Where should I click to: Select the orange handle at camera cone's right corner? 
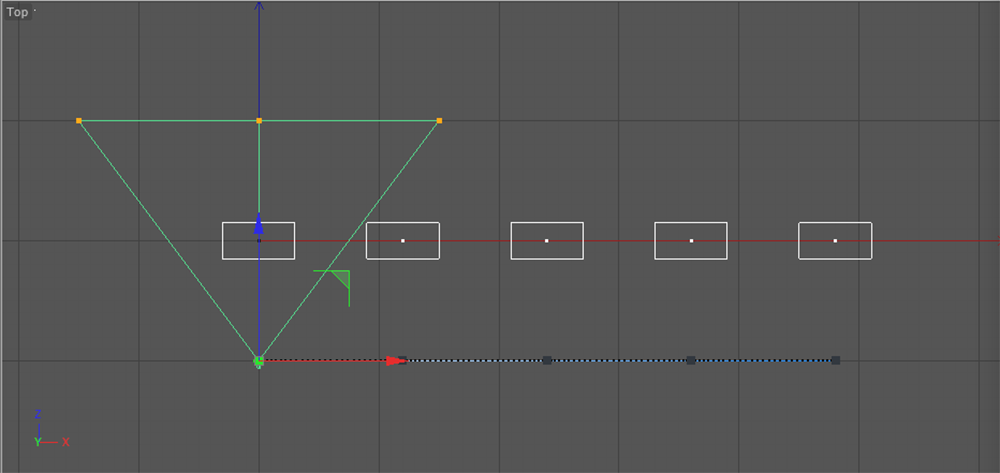coord(439,120)
